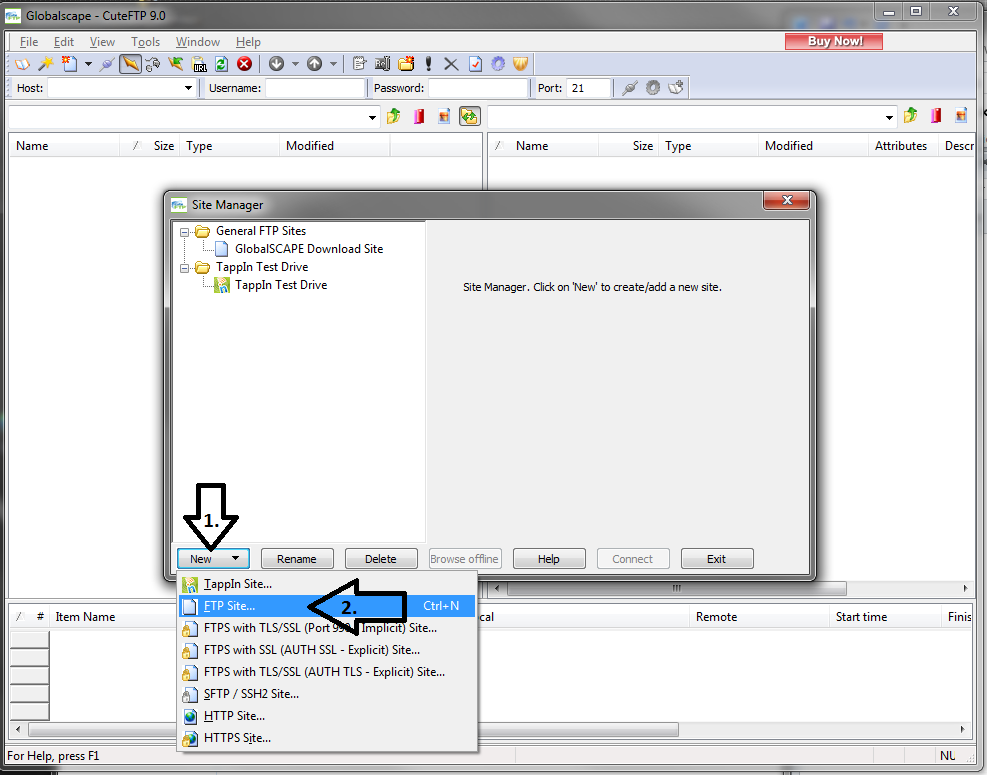This screenshot has width=987, height=775.
Task: Click the Delete button in Site Manager
Action: [x=381, y=559]
